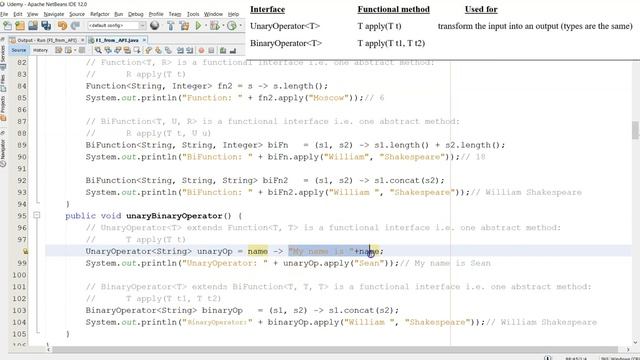The height and width of the screenshot is (360, 640).
Task: Click the New File toolbar icon
Action: click(x=7, y=25)
